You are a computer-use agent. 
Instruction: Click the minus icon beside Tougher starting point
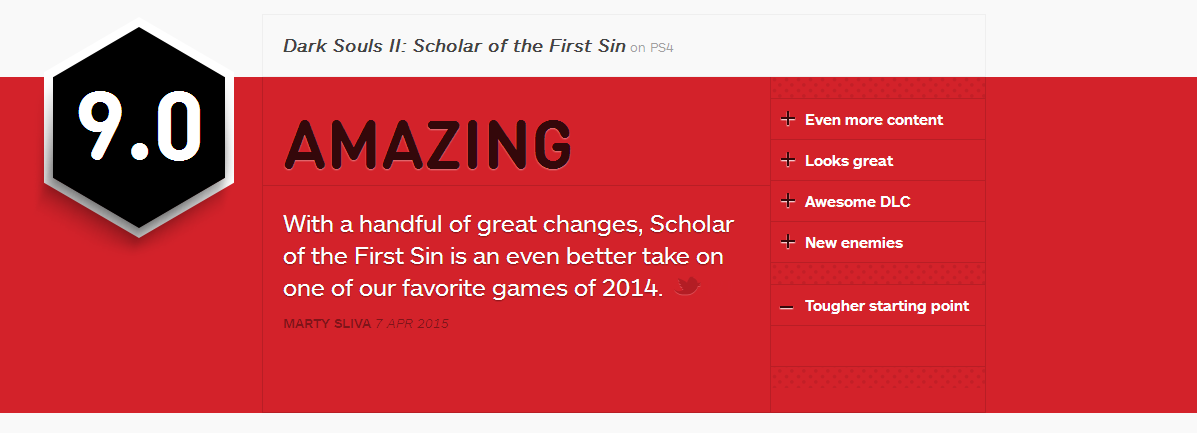(787, 306)
